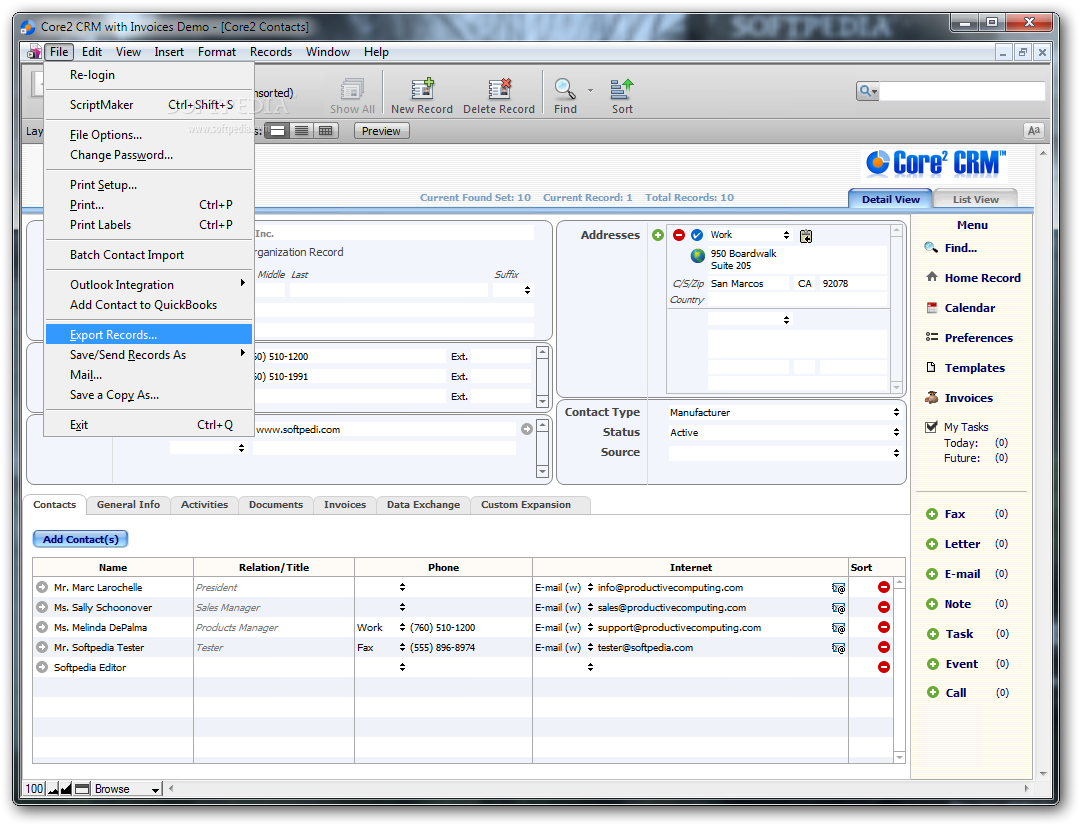Switch to table view layout icon
1080x826 pixels.
tap(326, 131)
